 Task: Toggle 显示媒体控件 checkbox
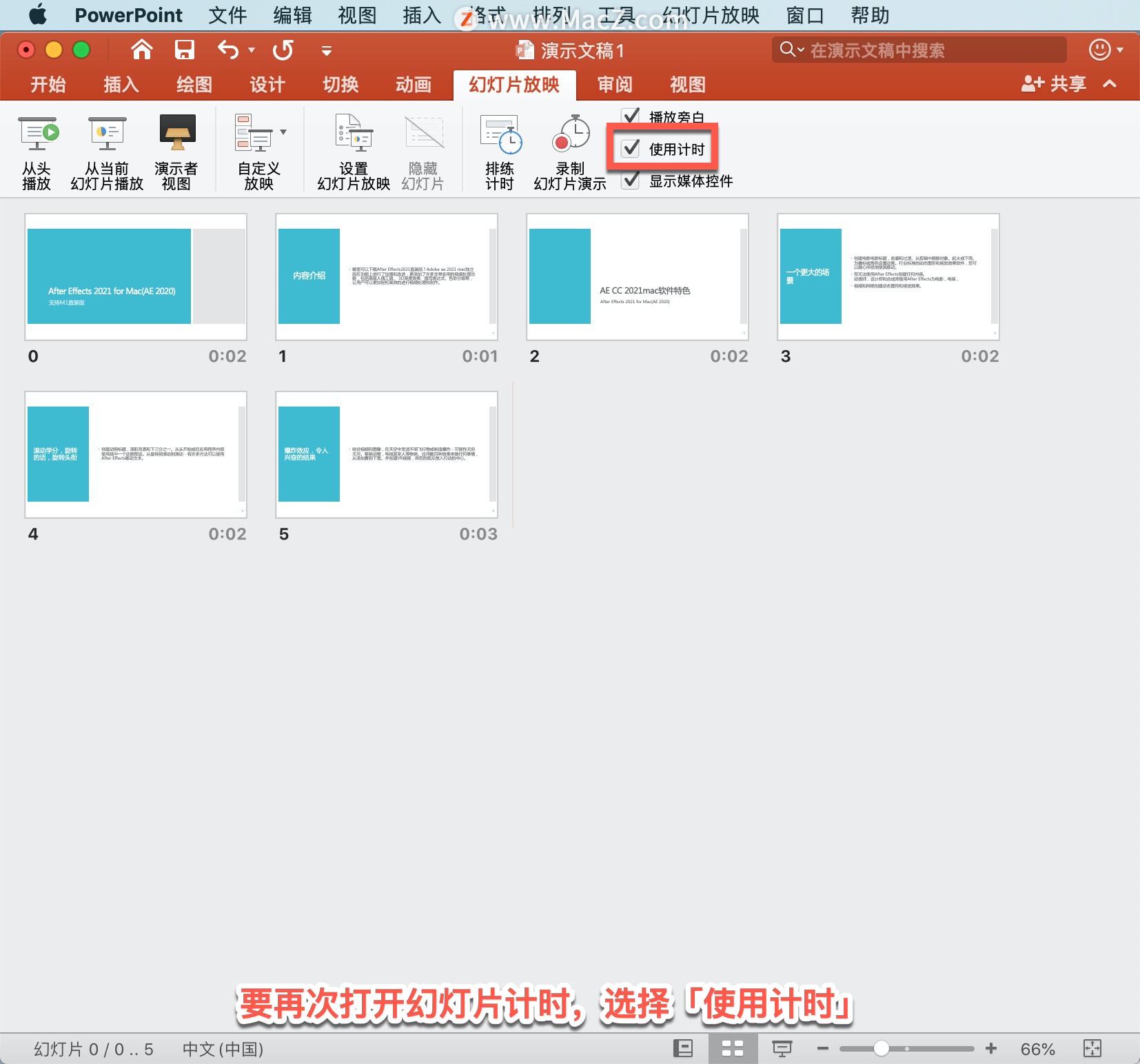coord(631,181)
